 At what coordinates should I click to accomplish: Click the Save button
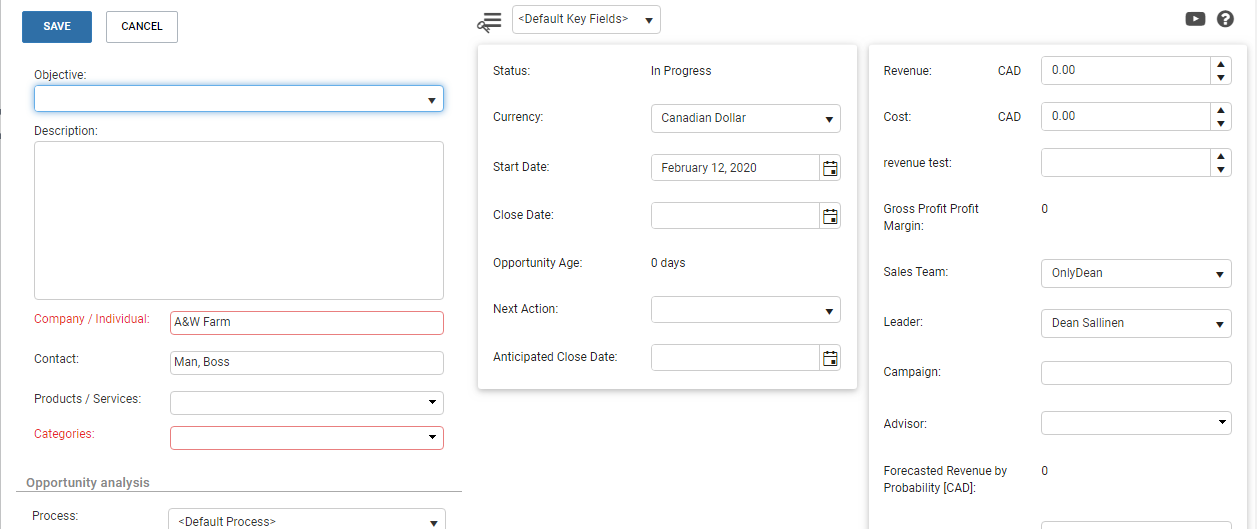pos(57,27)
